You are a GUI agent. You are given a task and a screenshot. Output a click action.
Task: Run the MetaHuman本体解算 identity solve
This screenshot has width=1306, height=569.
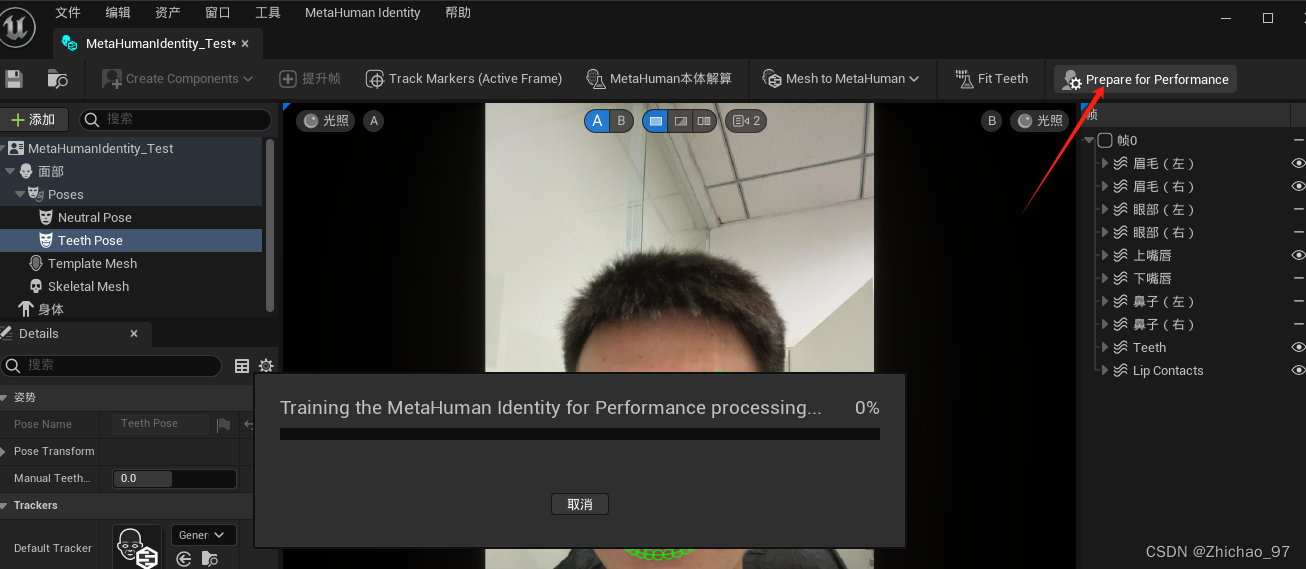[659, 78]
